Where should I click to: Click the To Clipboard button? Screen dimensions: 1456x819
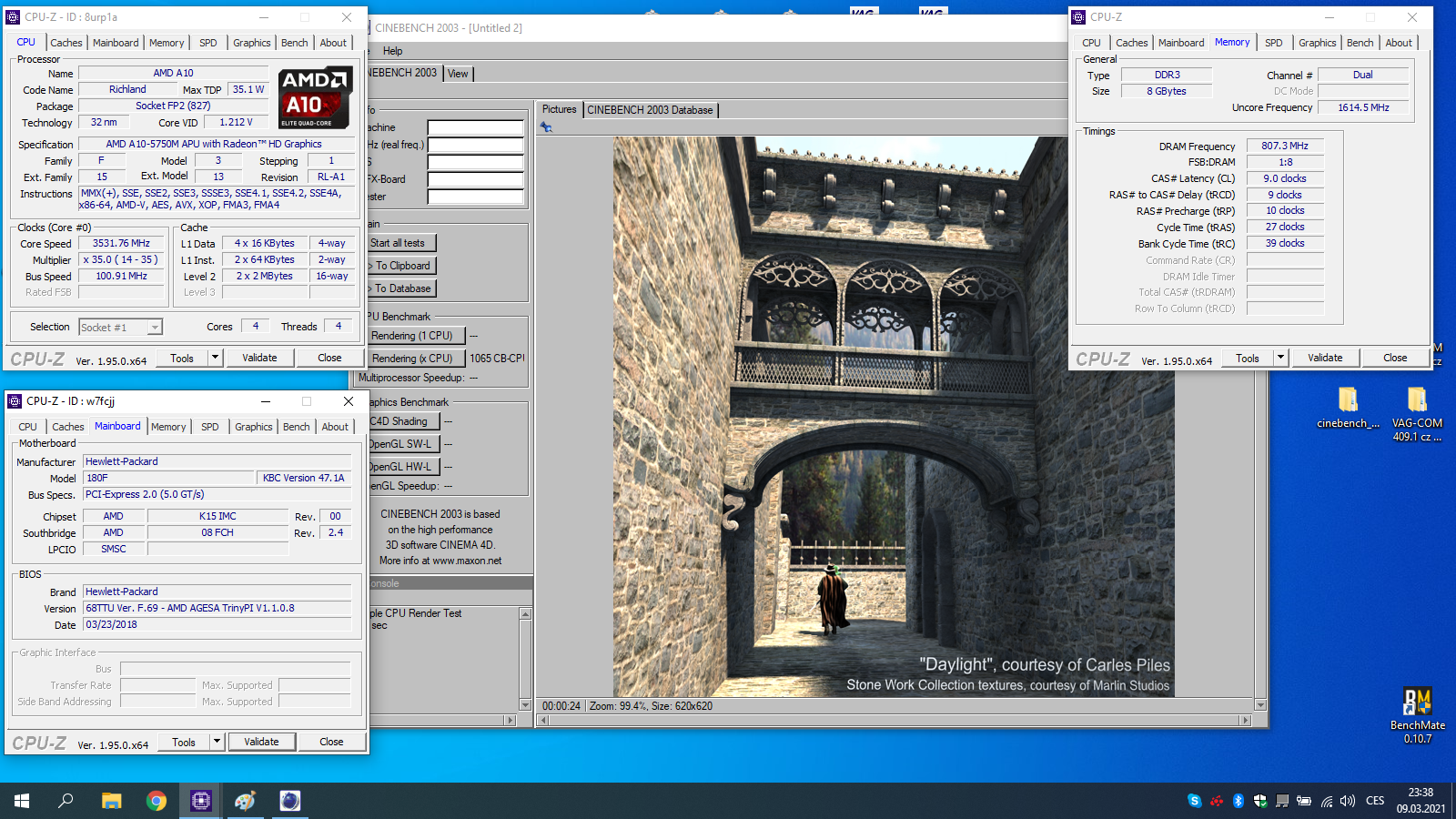coord(400,266)
